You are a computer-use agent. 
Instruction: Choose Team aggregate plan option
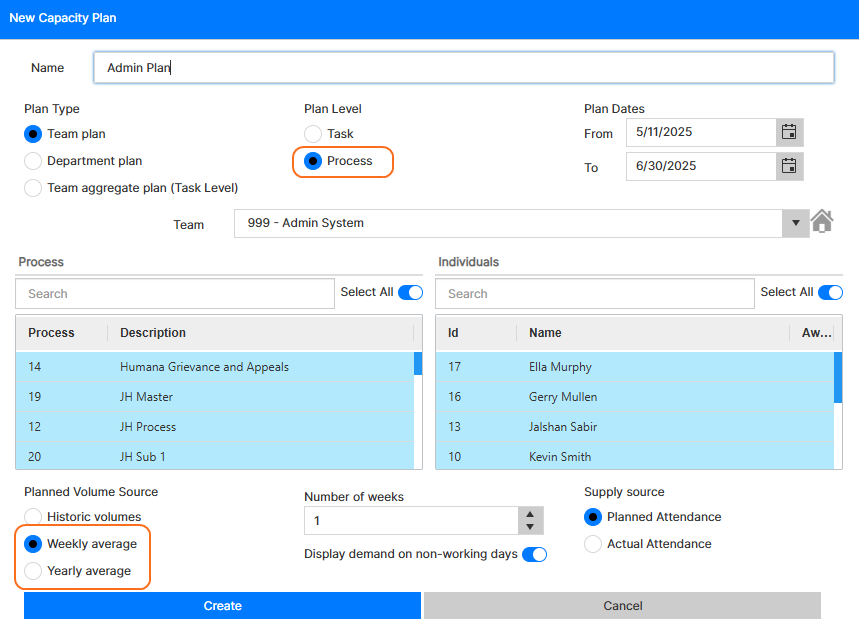[x=33, y=188]
